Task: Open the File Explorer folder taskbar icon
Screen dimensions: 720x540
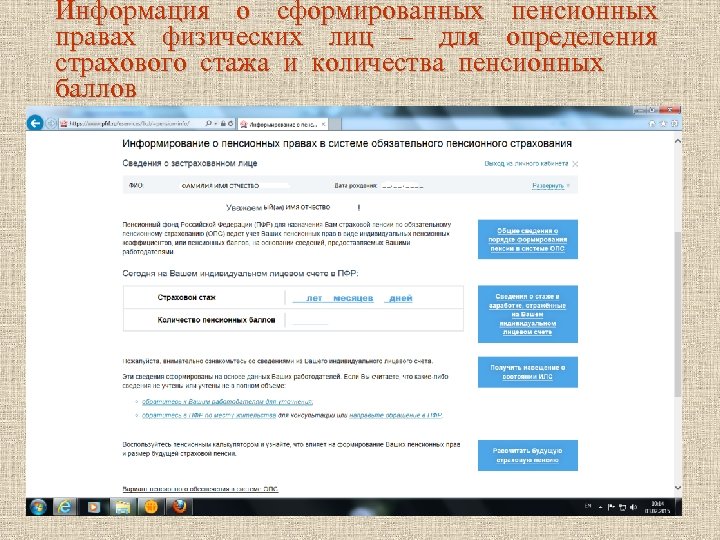Action: pyautogui.click(x=123, y=507)
